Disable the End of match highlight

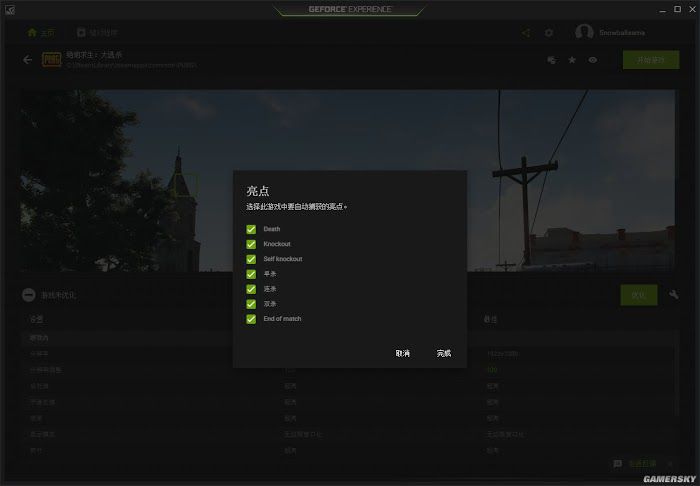click(x=251, y=319)
